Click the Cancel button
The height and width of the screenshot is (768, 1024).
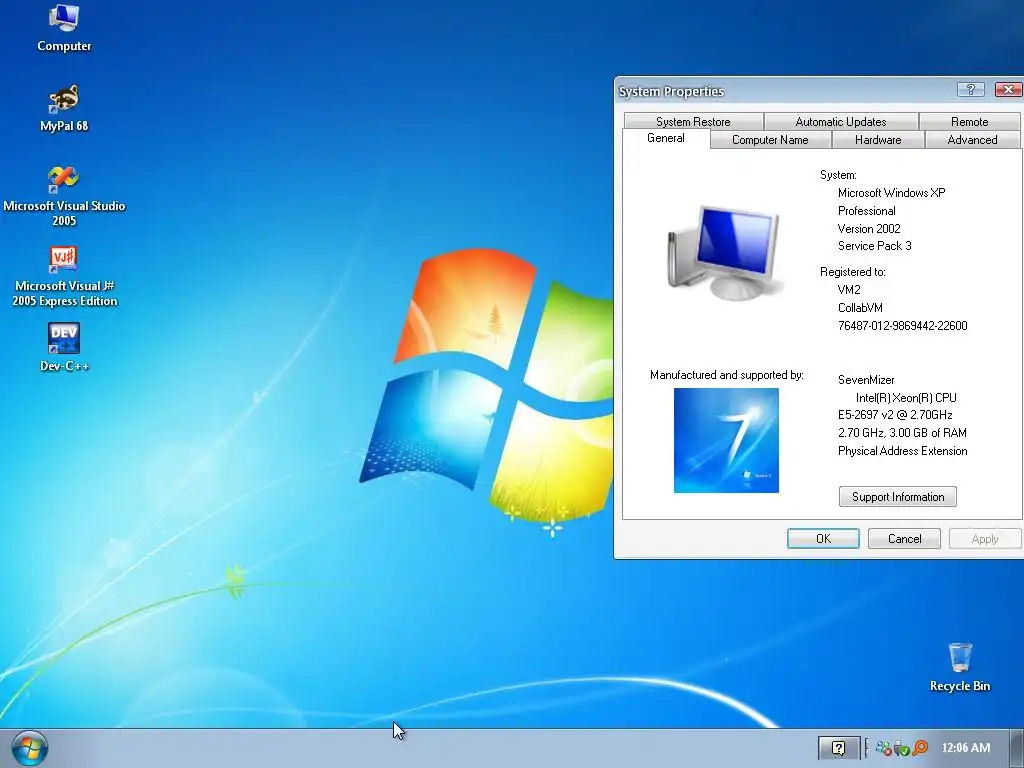click(x=904, y=539)
